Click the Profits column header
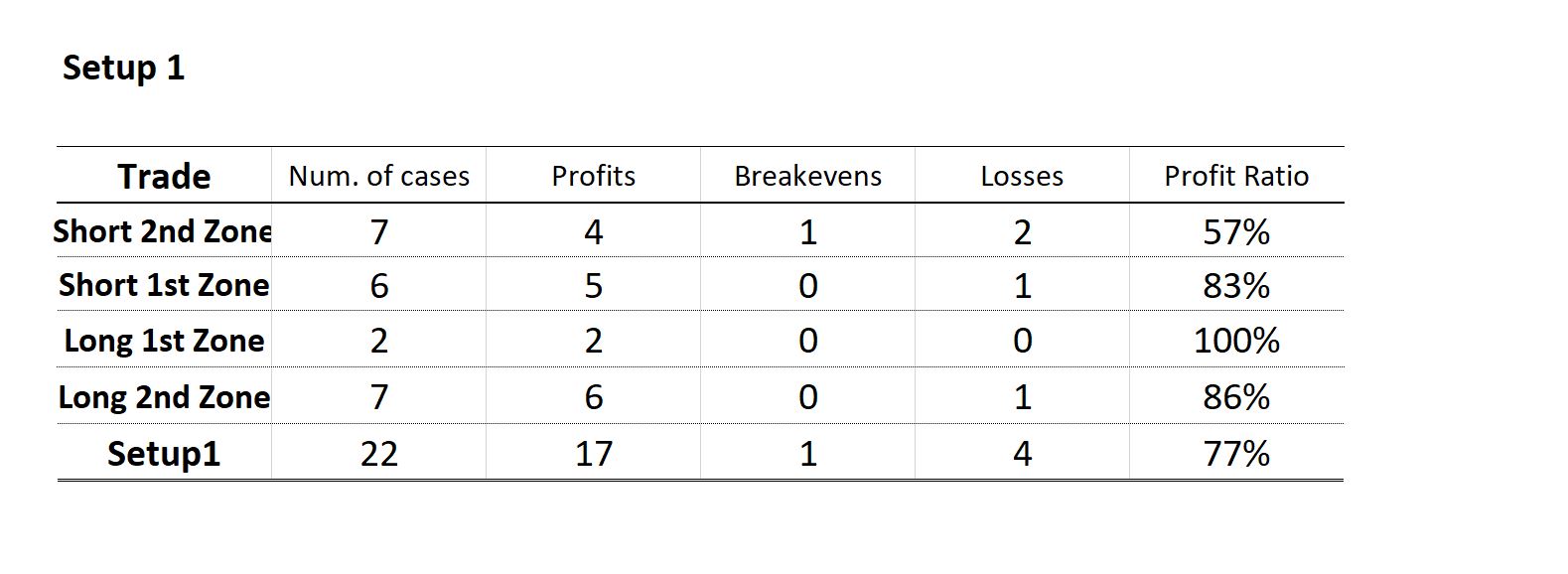 pyautogui.click(x=593, y=176)
